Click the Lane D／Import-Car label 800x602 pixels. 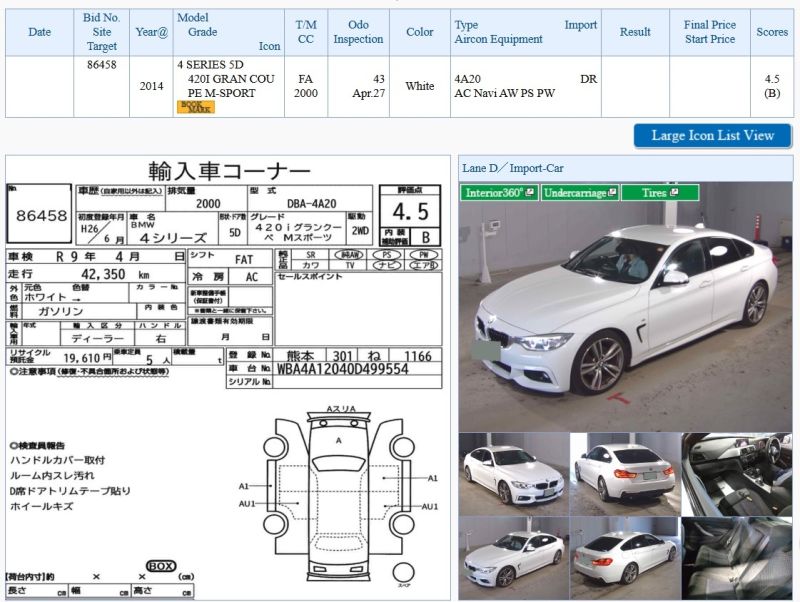[x=513, y=168]
